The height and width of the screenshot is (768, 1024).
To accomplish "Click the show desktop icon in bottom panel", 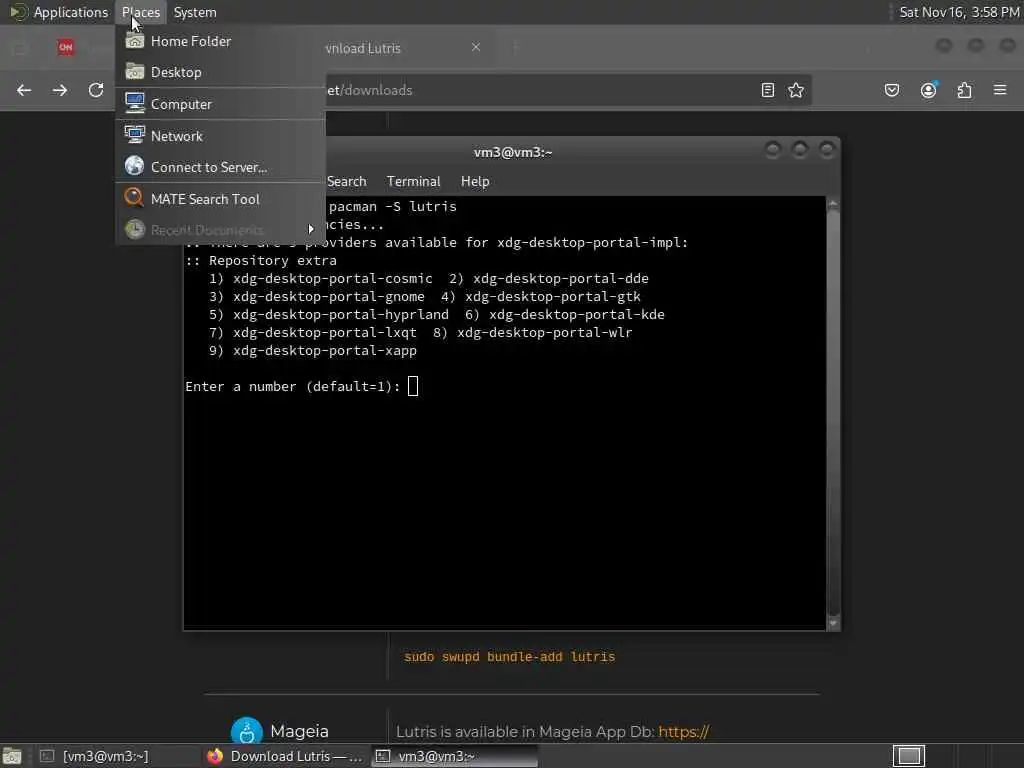I will click(x=12, y=756).
